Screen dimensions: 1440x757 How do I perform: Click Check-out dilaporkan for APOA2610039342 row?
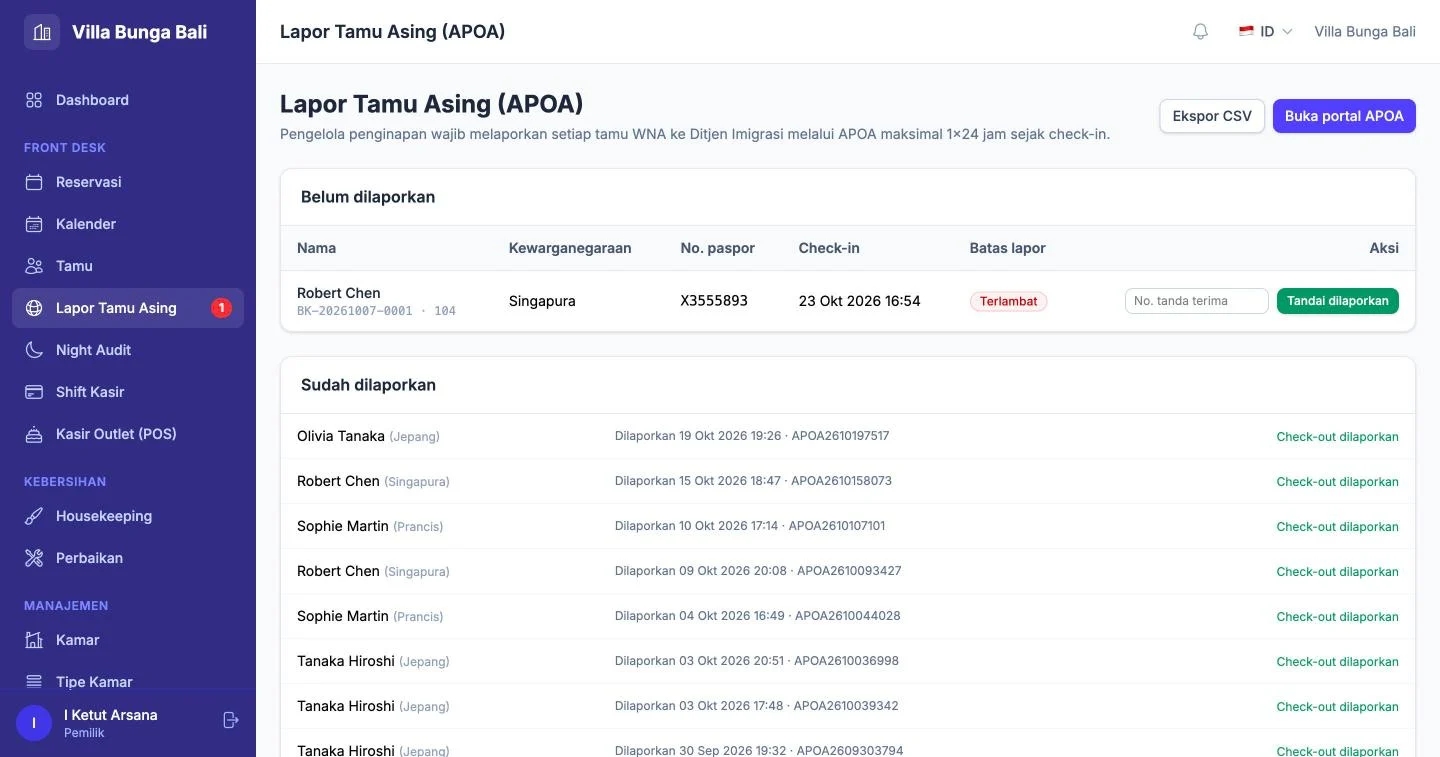pos(1337,707)
